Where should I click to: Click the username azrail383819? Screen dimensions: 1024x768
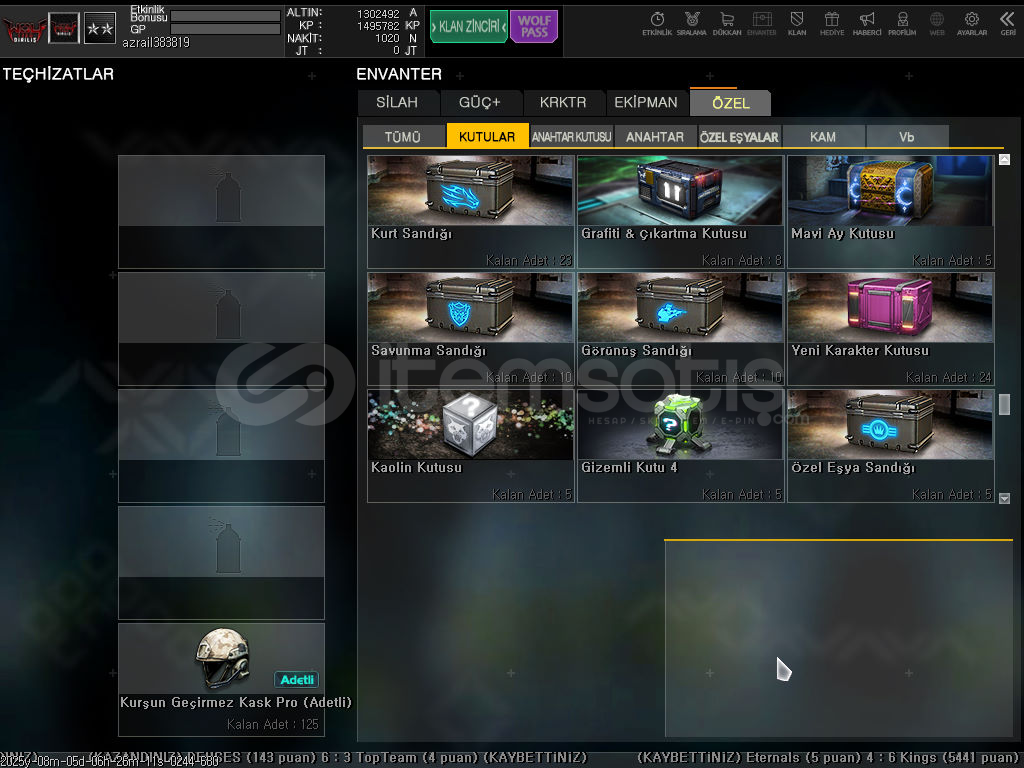(156, 42)
